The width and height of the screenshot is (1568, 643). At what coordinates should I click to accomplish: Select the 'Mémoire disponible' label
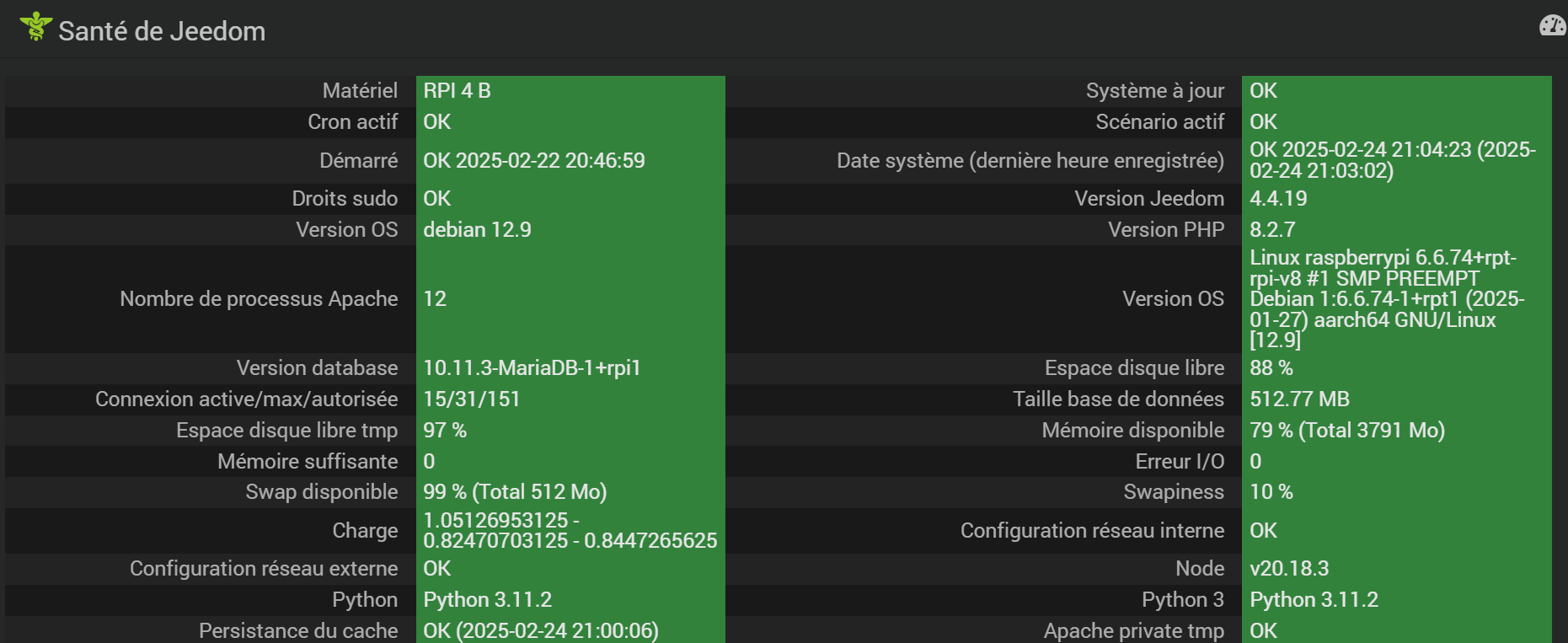pyautogui.click(x=1133, y=430)
